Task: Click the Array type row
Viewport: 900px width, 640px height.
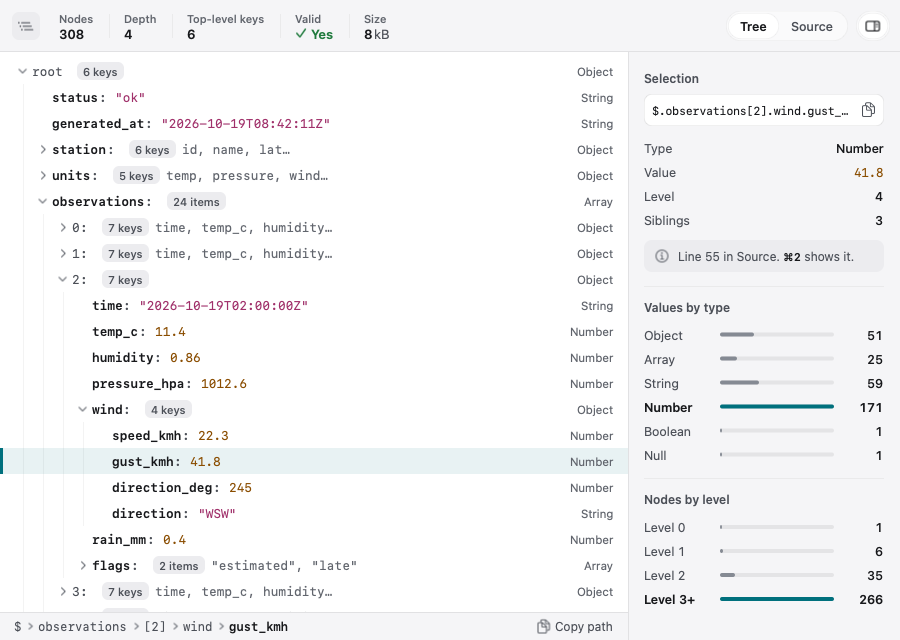Action: click(x=763, y=359)
